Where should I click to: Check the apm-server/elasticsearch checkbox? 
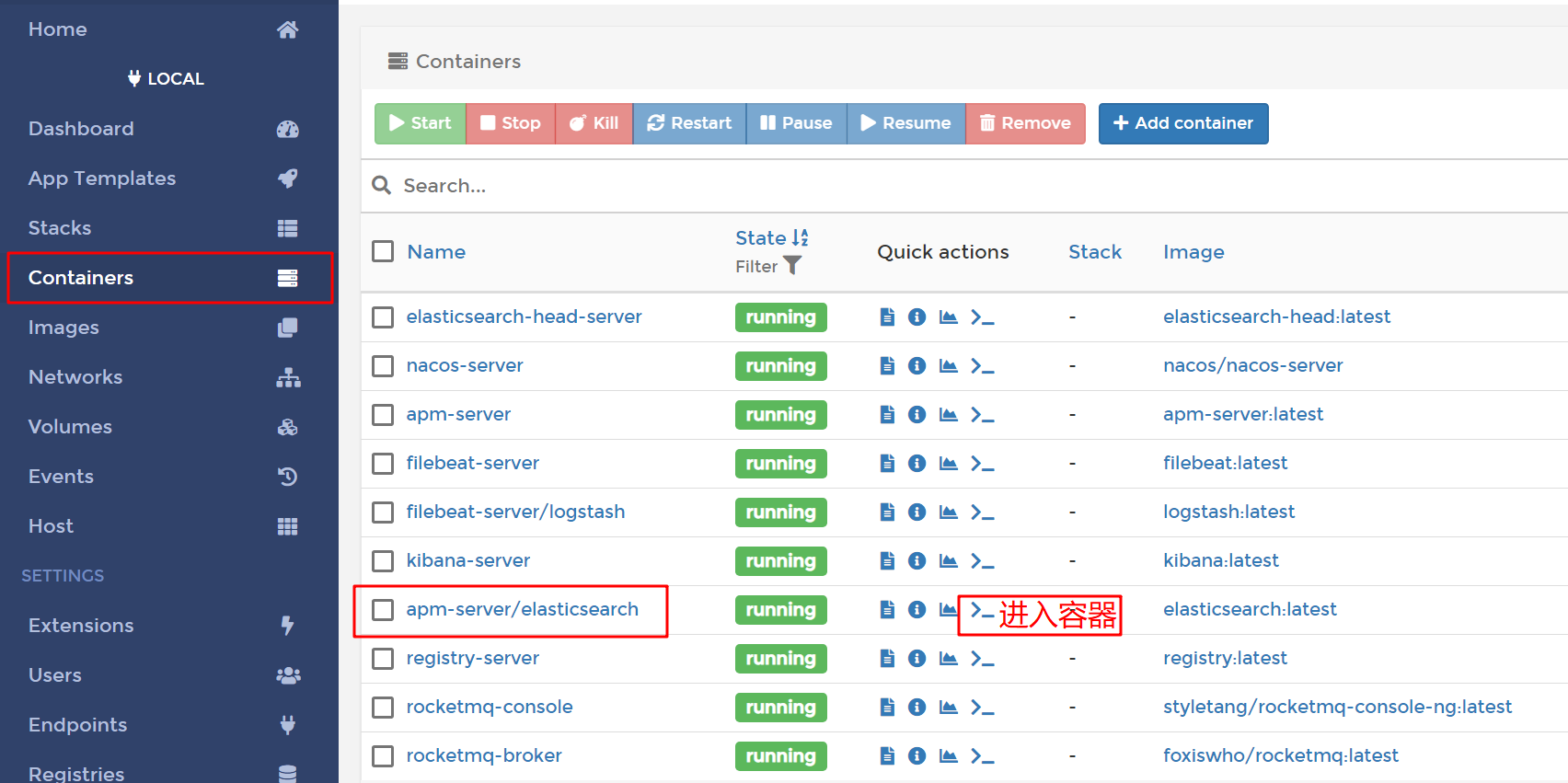coord(383,610)
